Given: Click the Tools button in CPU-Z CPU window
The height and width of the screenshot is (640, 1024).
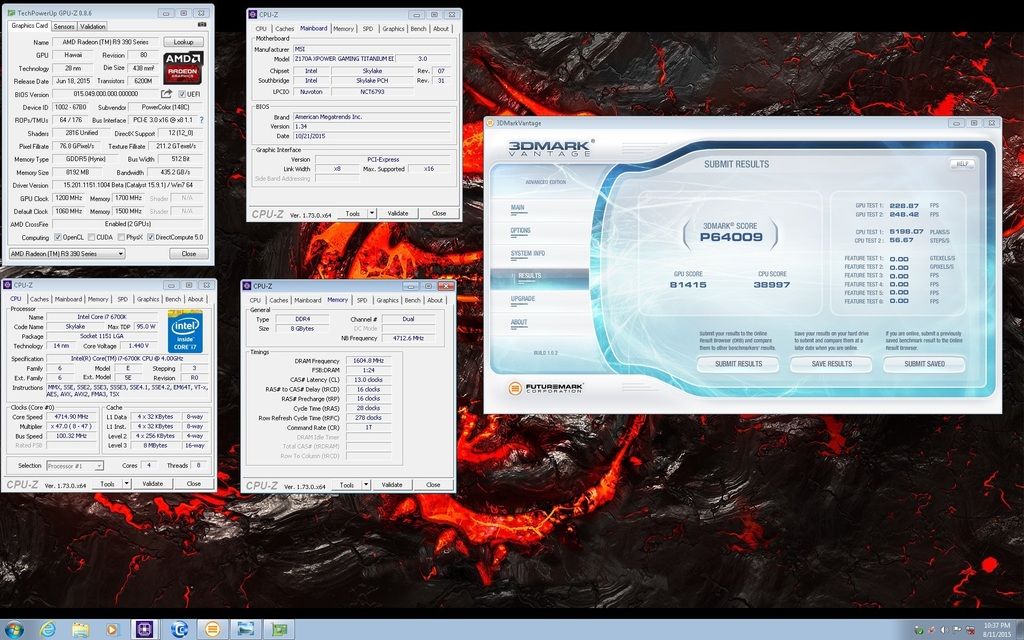Looking at the screenshot, I should pos(107,483).
